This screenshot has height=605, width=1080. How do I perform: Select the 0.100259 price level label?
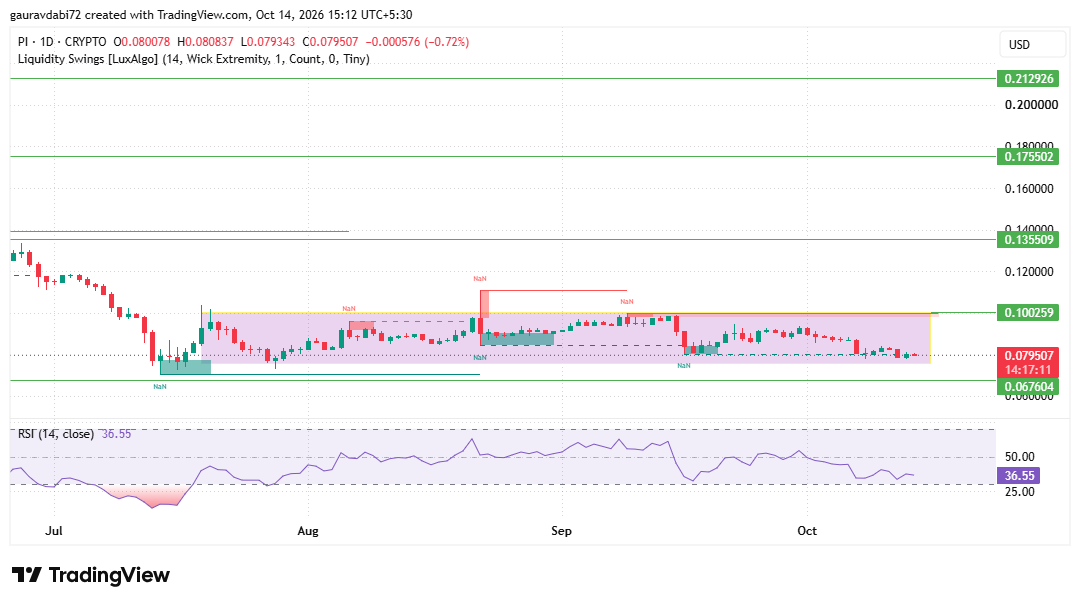(x=1028, y=313)
